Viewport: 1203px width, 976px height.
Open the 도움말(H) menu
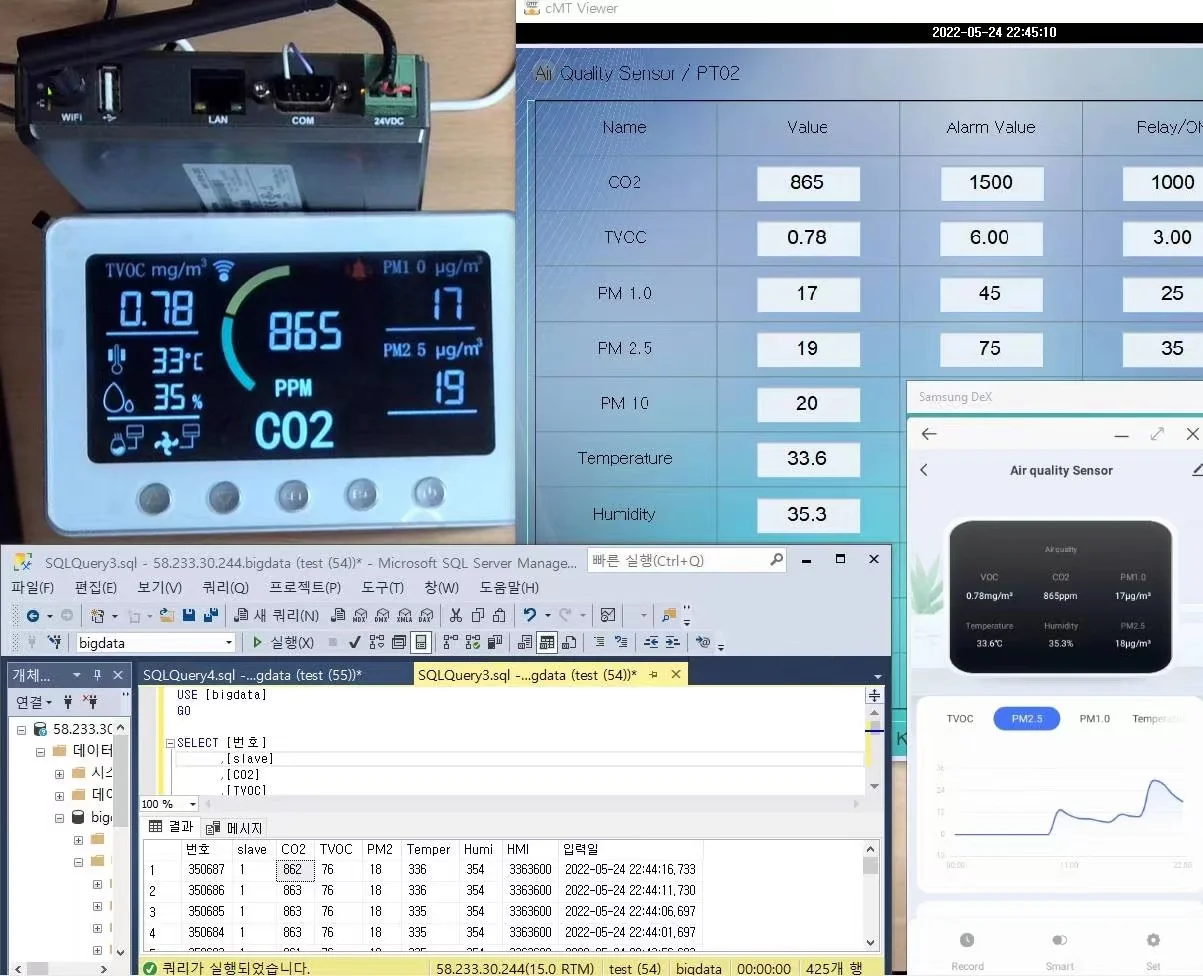(x=509, y=587)
